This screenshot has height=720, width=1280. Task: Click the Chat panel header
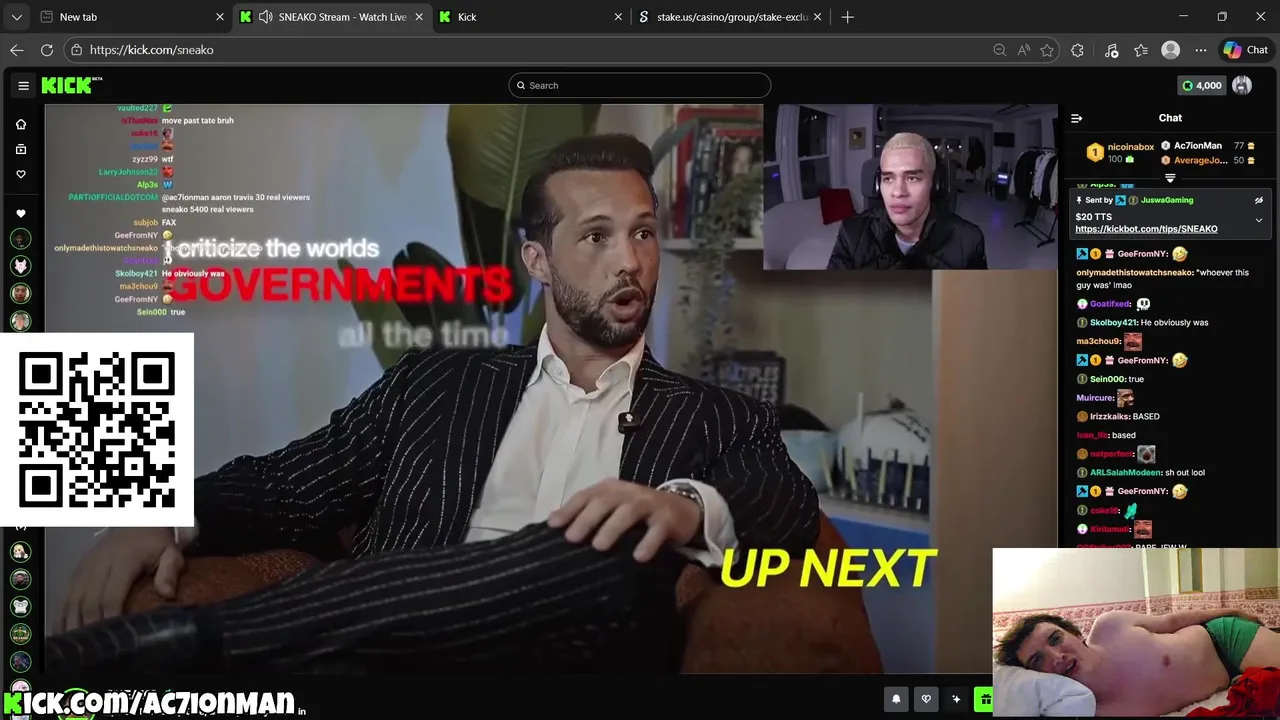tap(1170, 118)
